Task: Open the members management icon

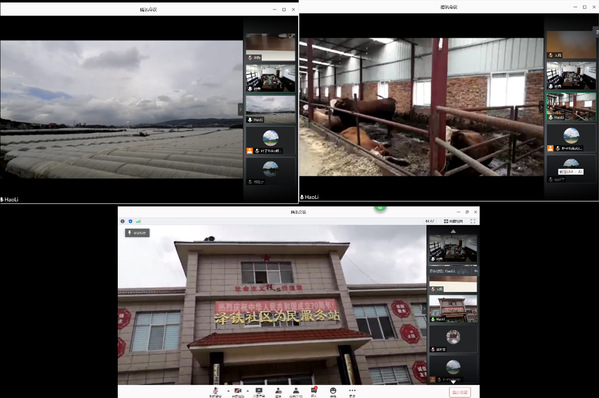Action: pos(296,392)
